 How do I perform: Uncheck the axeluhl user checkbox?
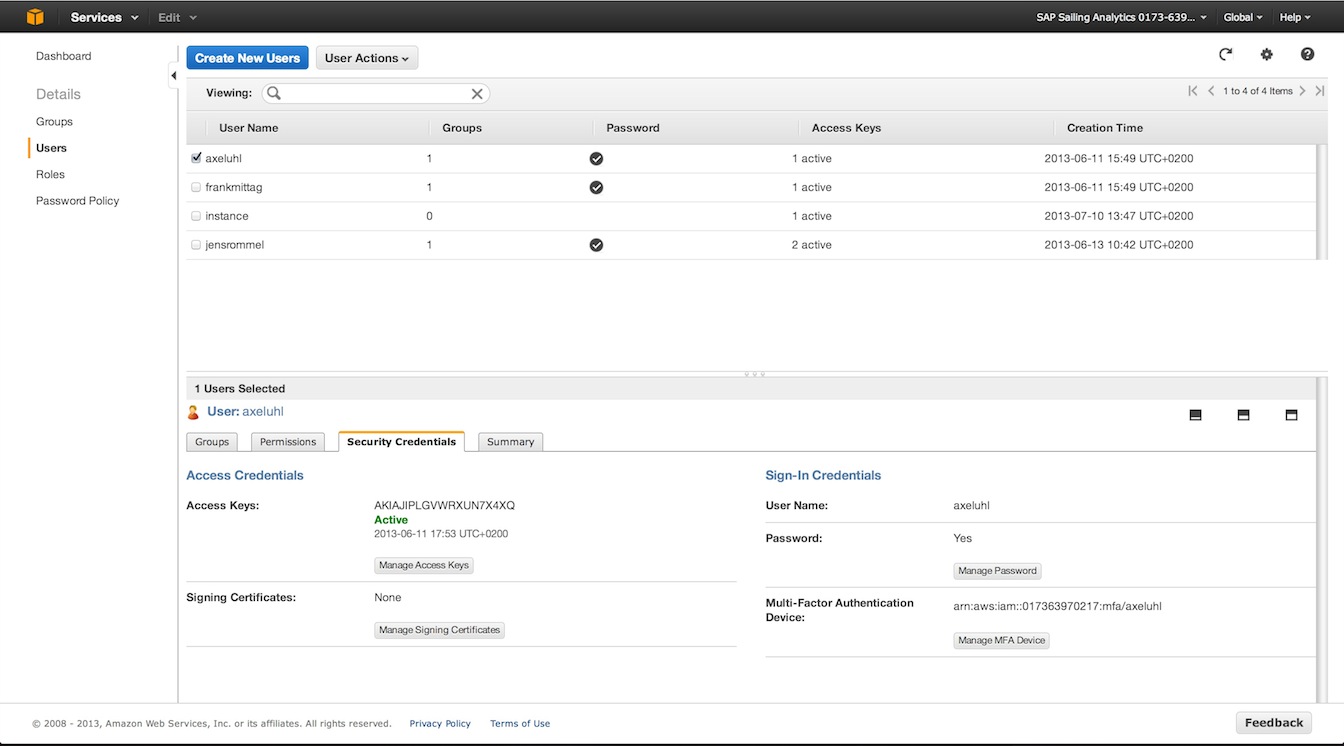click(196, 158)
